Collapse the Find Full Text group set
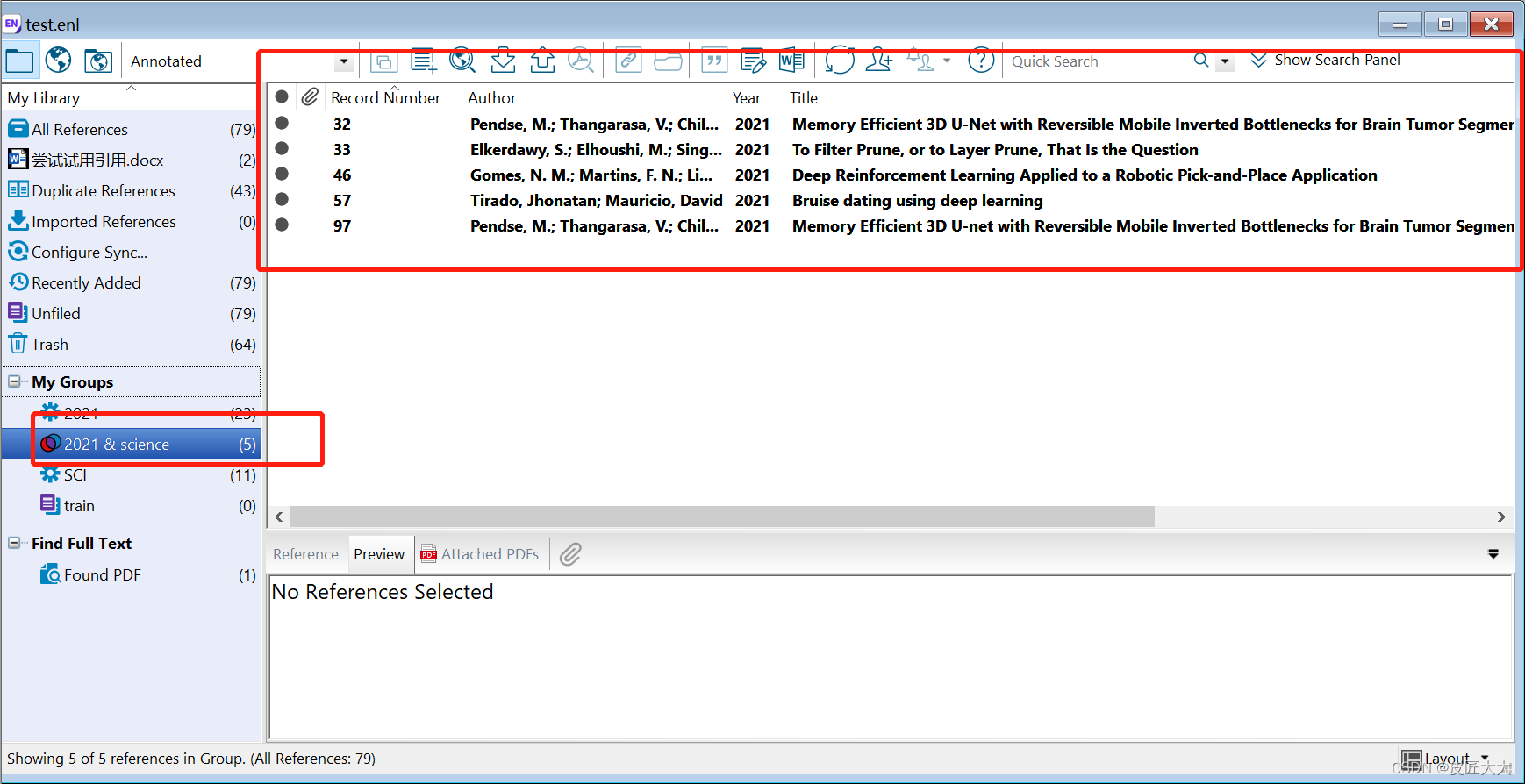 click(x=14, y=543)
